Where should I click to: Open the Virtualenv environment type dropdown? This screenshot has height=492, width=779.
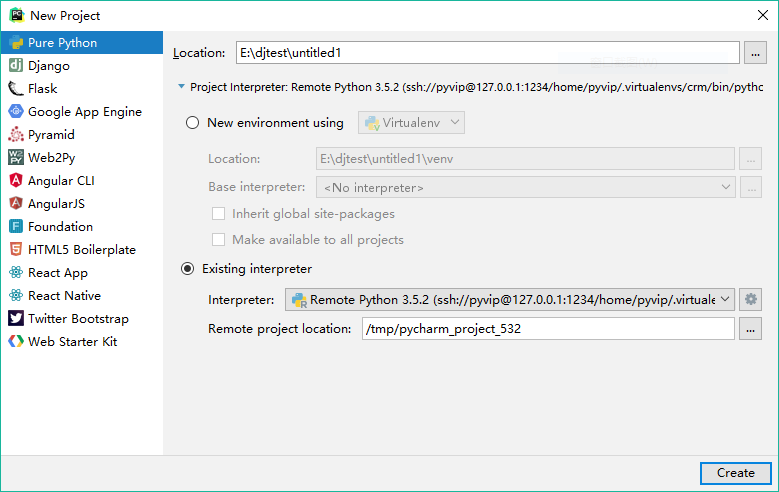pos(411,122)
